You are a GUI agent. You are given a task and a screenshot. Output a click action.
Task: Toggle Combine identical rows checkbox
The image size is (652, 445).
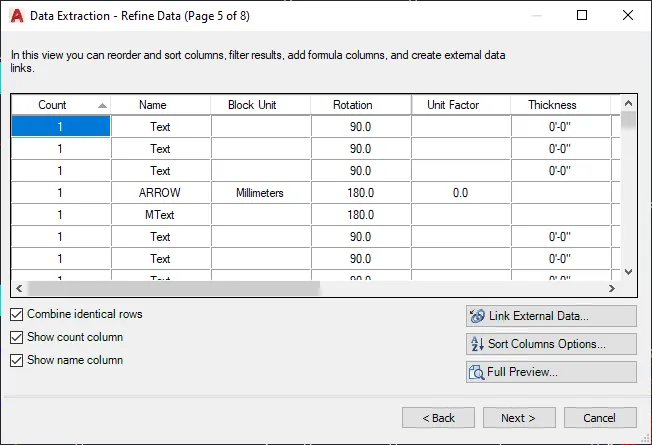pyautogui.click(x=16, y=314)
